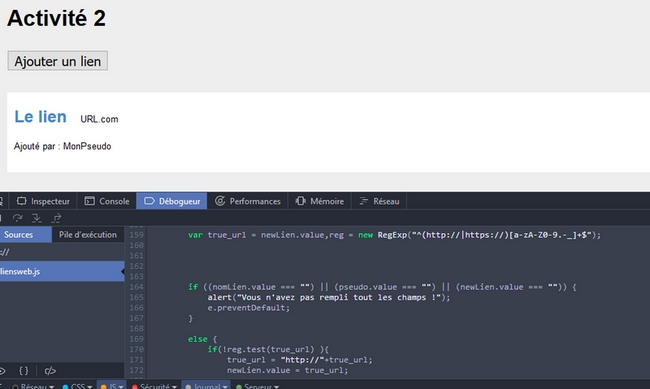Click the Step Over debugger icon
The height and width of the screenshot is (389, 650).
click(17, 218)
